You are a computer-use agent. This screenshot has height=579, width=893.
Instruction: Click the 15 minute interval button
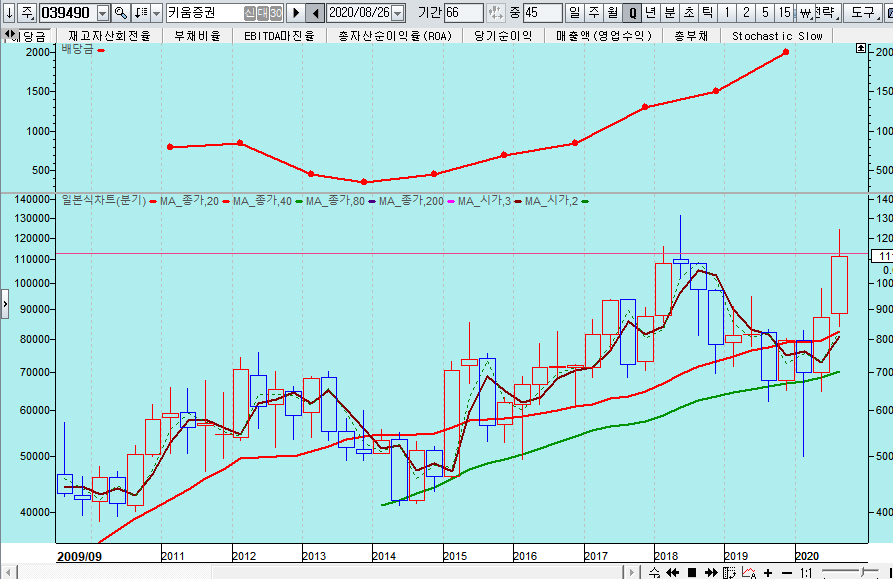[784, 13]
